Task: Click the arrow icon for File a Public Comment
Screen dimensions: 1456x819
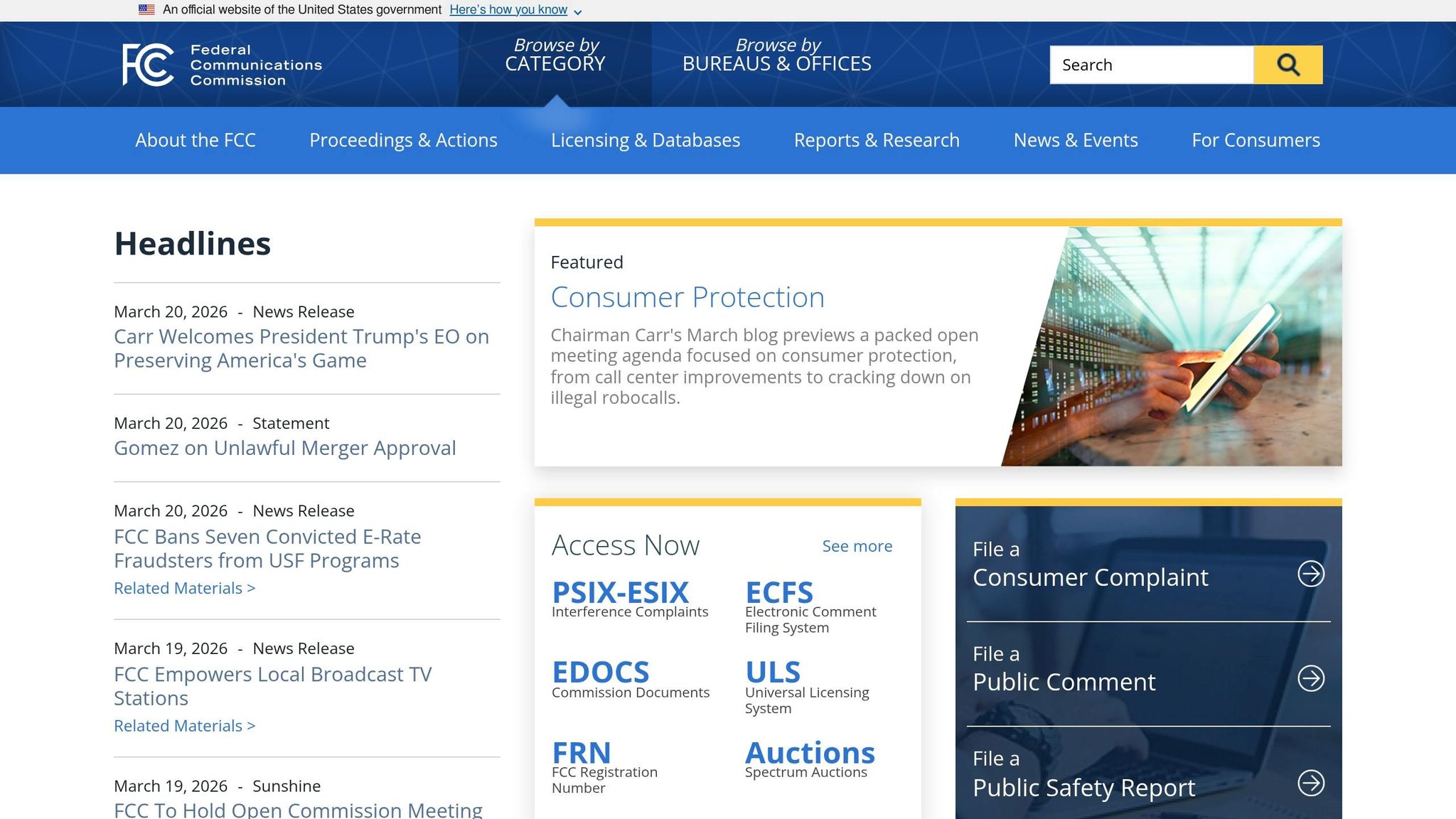Action: tap(1312, 681)
